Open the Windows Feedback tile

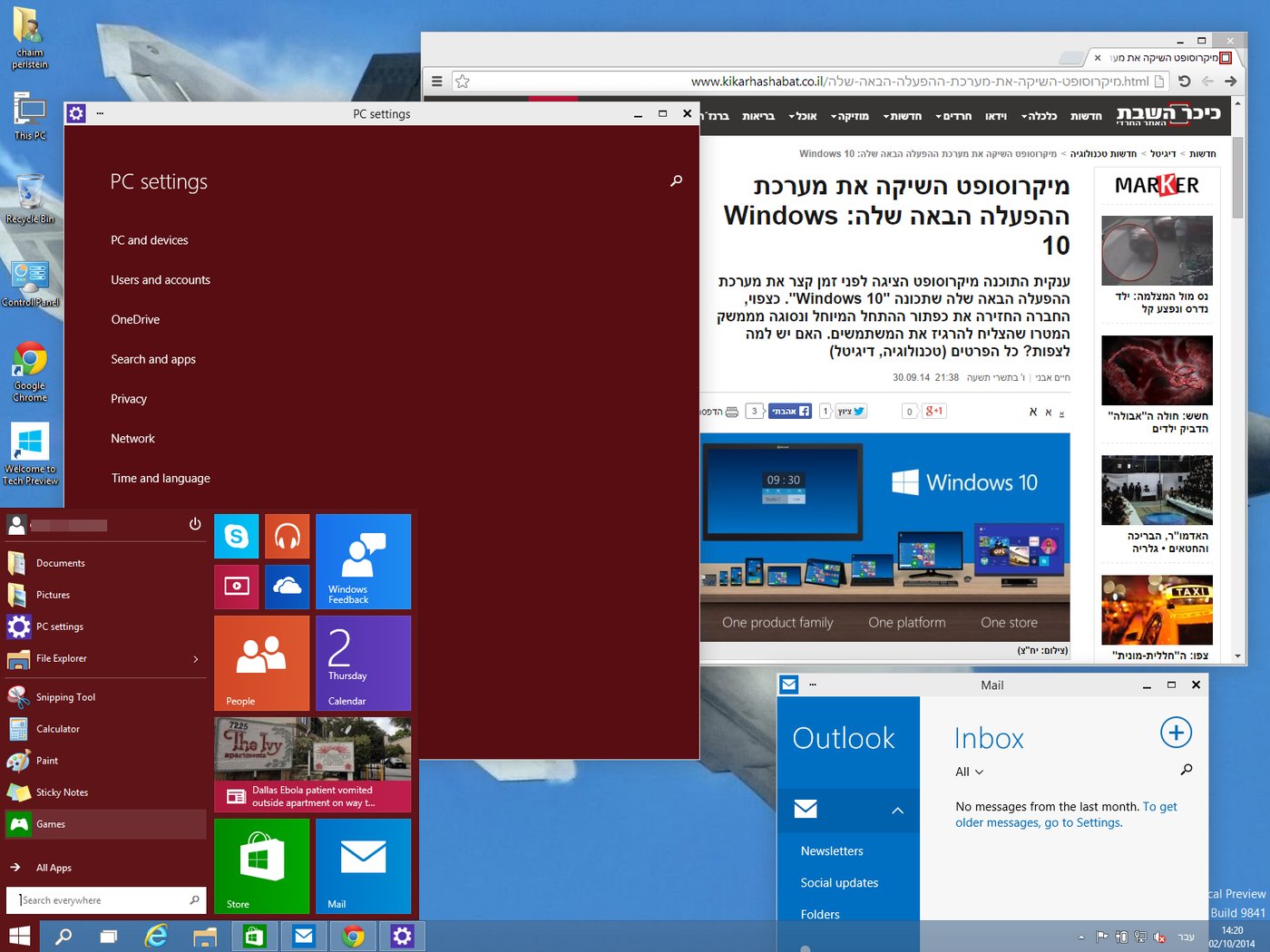(363, 561)
